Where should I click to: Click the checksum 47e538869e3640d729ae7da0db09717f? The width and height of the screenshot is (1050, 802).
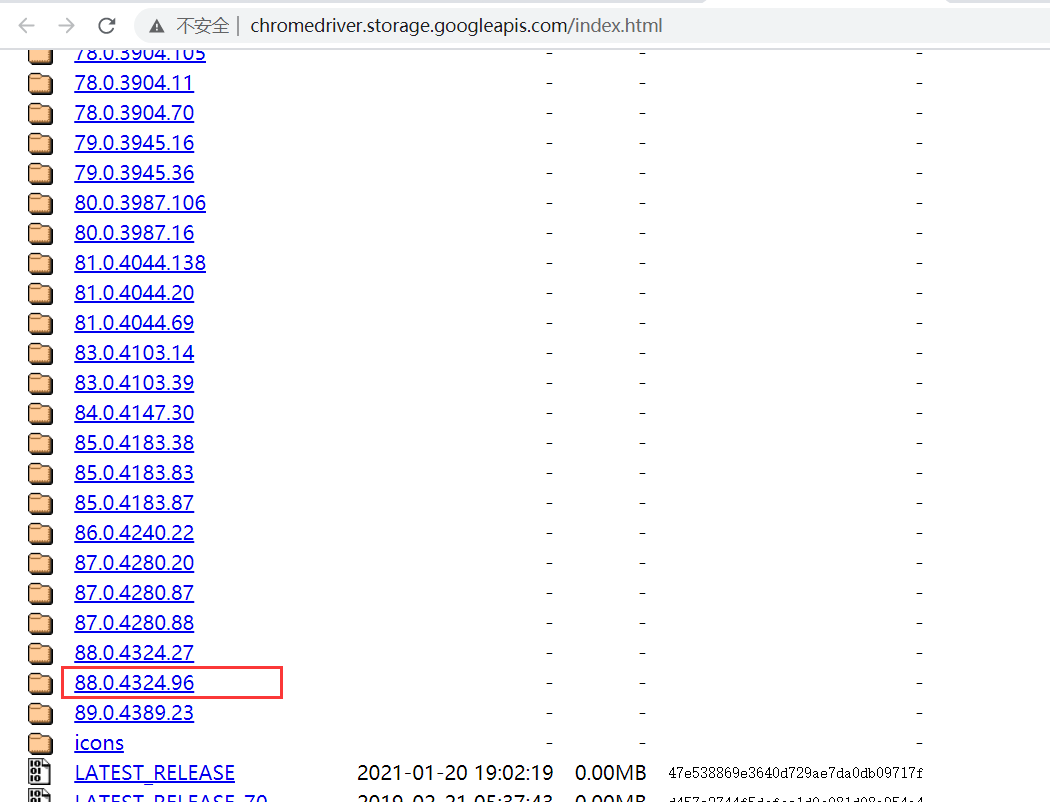pyautogui.click(x=796, y=773)
